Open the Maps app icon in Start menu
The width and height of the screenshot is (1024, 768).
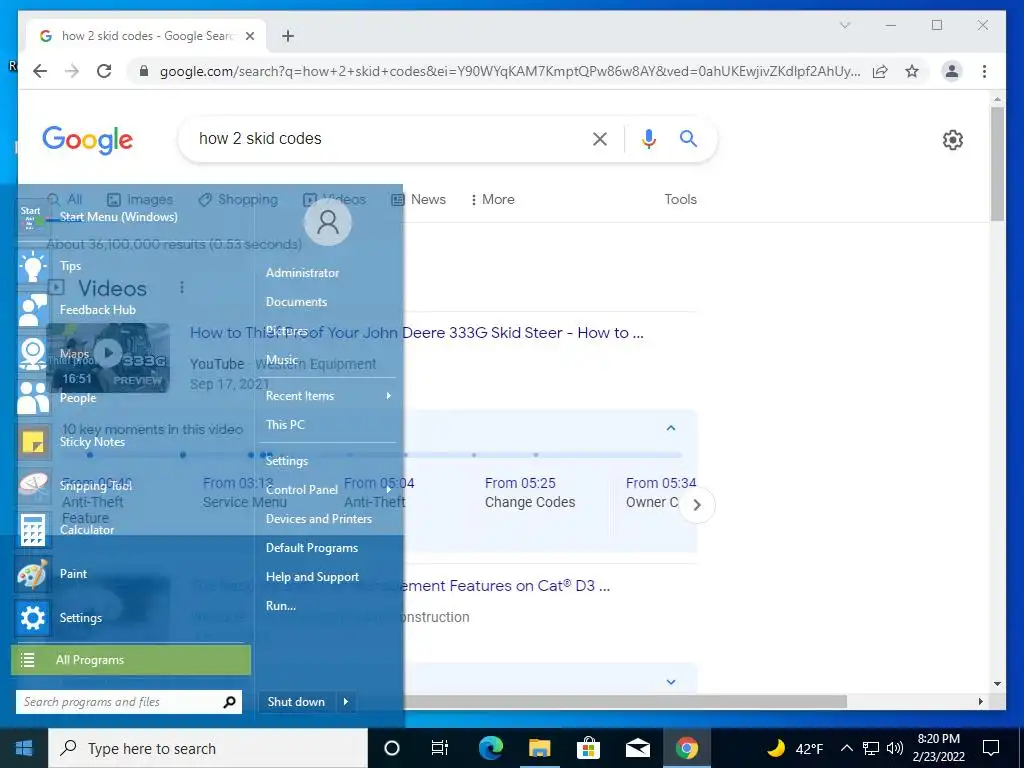[x=33, y=354]
